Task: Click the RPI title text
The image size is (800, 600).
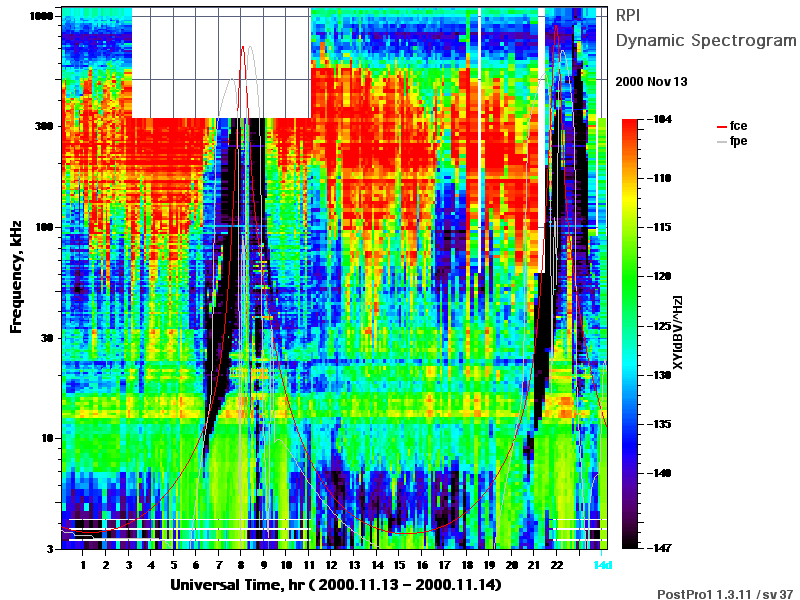Action: pos(628,15)
